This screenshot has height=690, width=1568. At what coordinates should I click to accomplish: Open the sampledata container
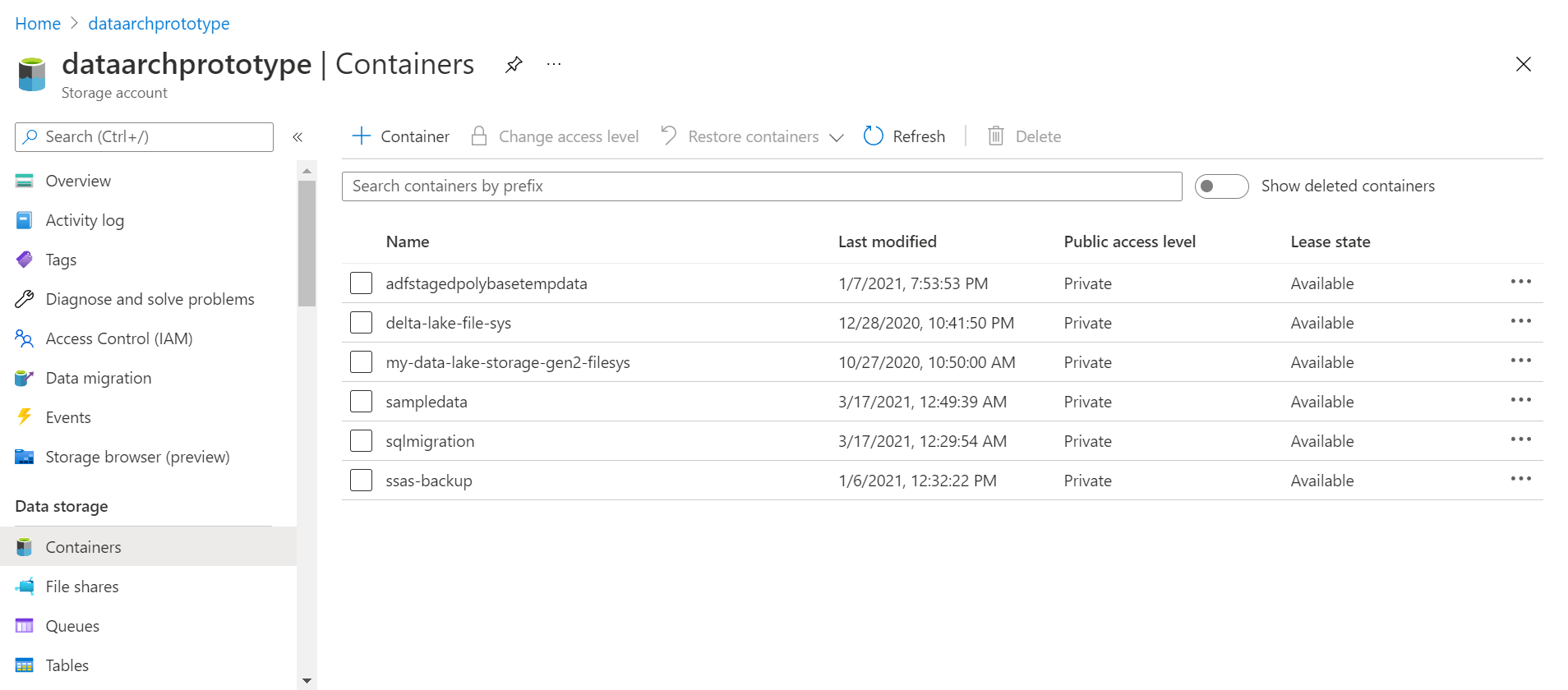click(427, 402)
